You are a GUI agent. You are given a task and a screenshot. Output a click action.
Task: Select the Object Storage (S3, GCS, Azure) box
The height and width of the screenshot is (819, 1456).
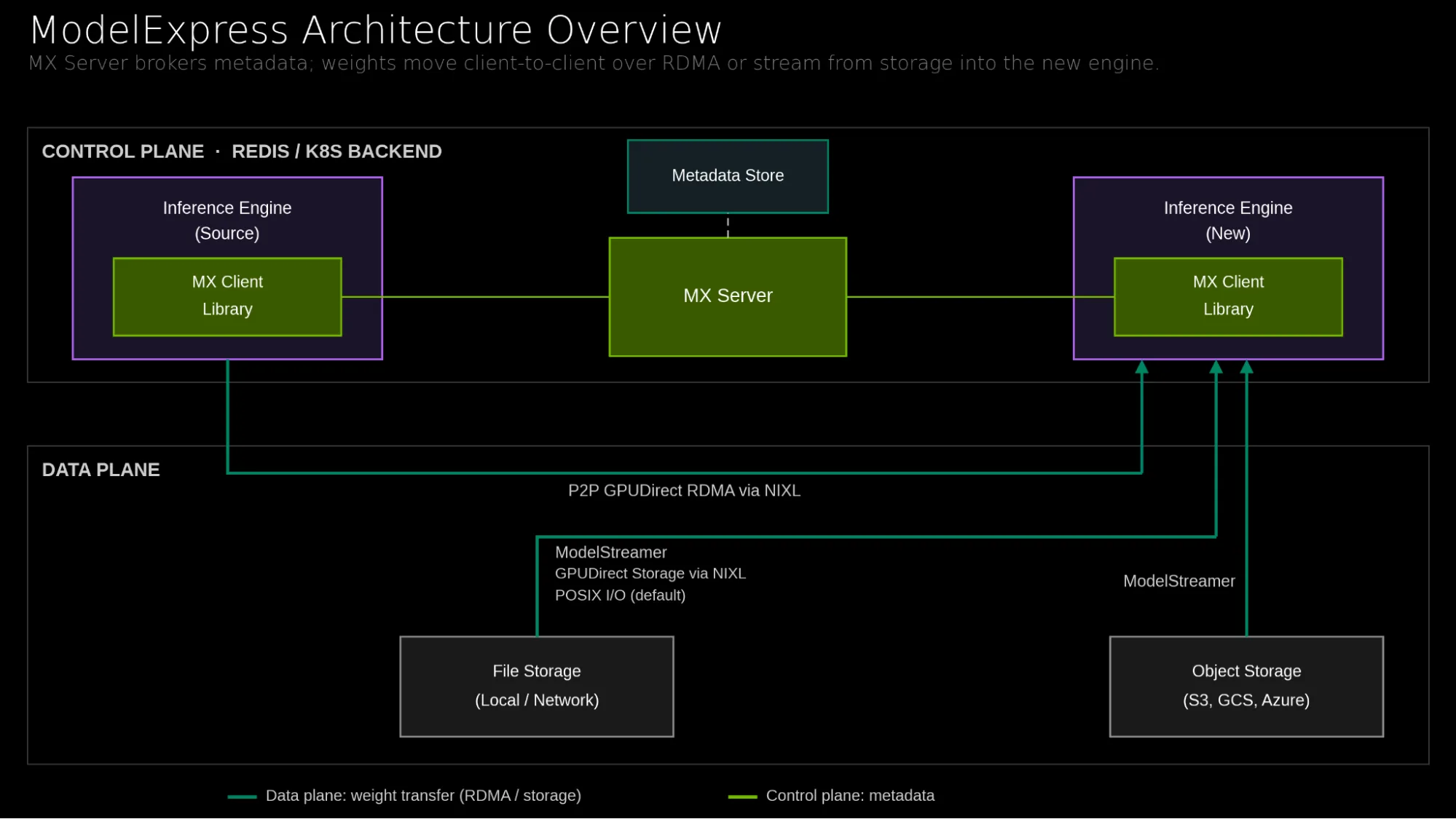click(1246, 687)
